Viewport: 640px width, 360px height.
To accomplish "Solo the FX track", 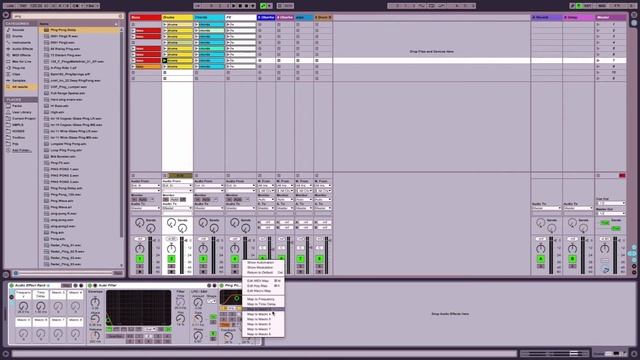I will [235, 266].
